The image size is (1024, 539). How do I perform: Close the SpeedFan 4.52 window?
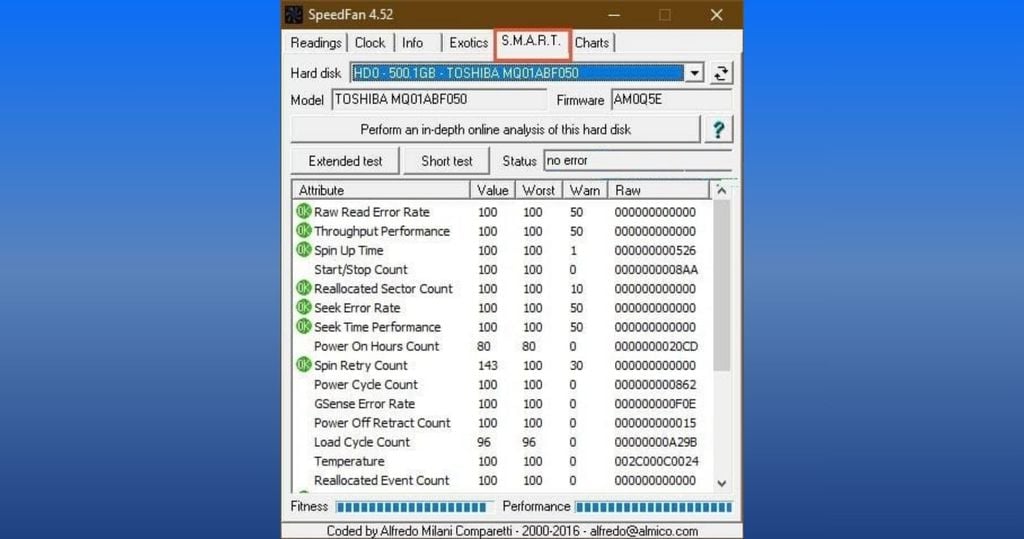(x=716, y=14)
